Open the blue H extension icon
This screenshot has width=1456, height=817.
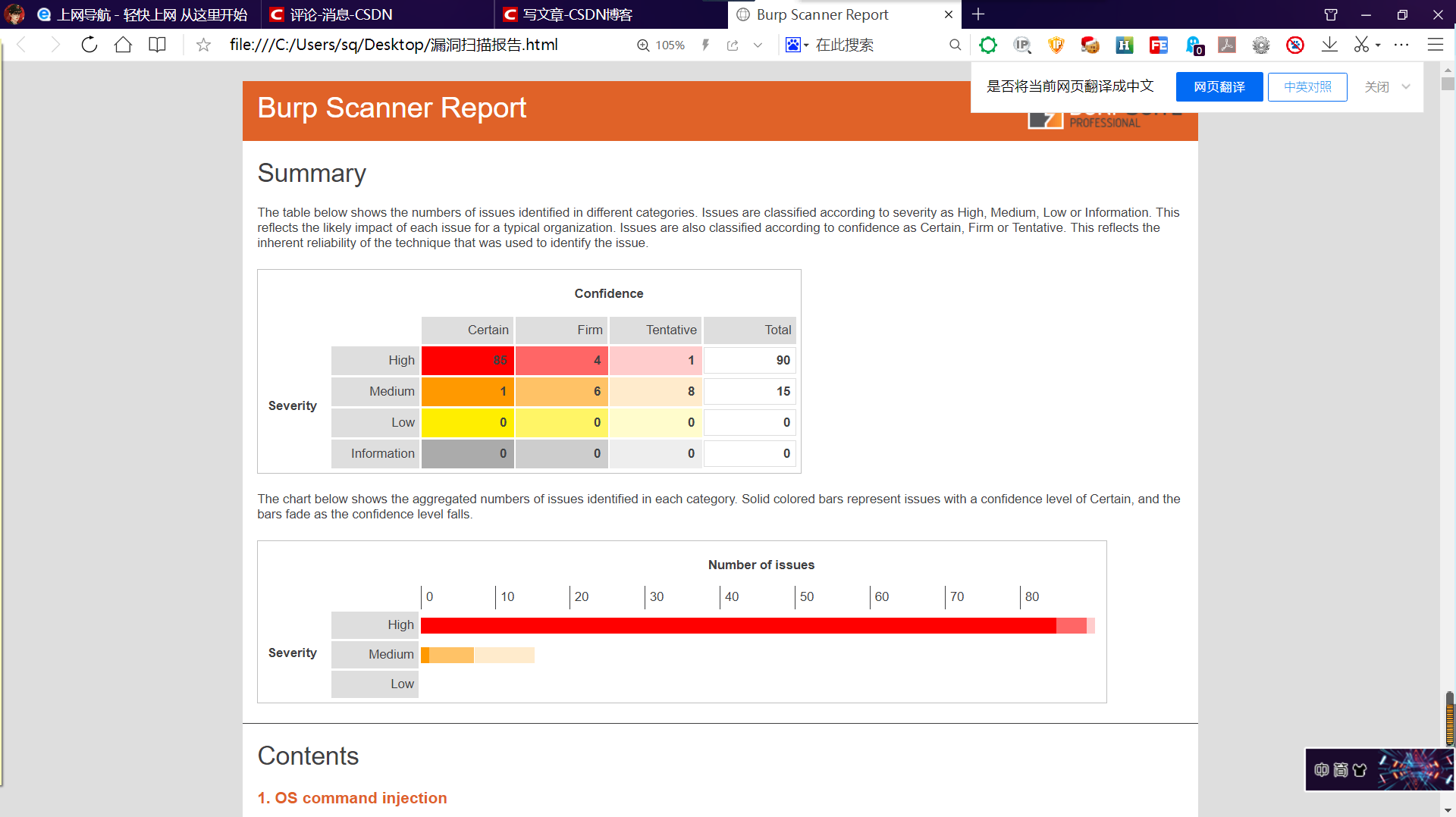click(x=1125, y=45)
